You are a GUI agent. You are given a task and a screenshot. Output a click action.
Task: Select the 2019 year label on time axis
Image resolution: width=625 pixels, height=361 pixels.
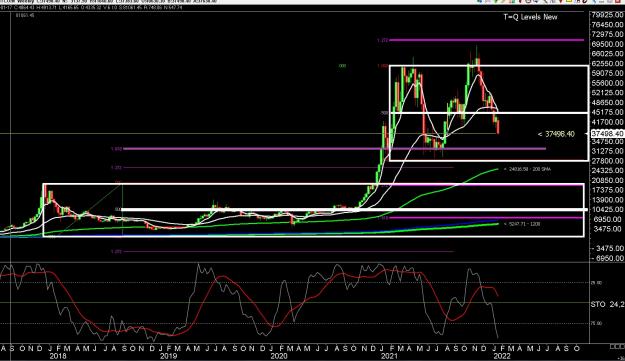pos(168,356)
